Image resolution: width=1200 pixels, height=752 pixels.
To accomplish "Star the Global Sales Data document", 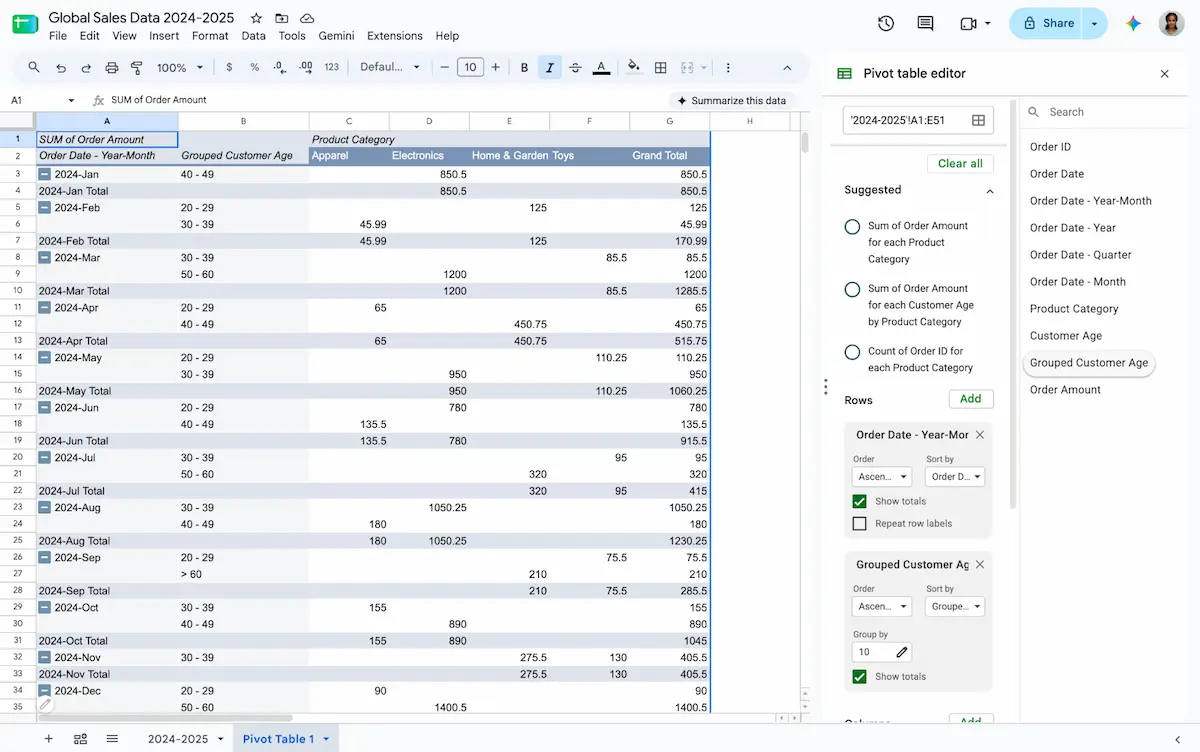I will tap(256, 18).
